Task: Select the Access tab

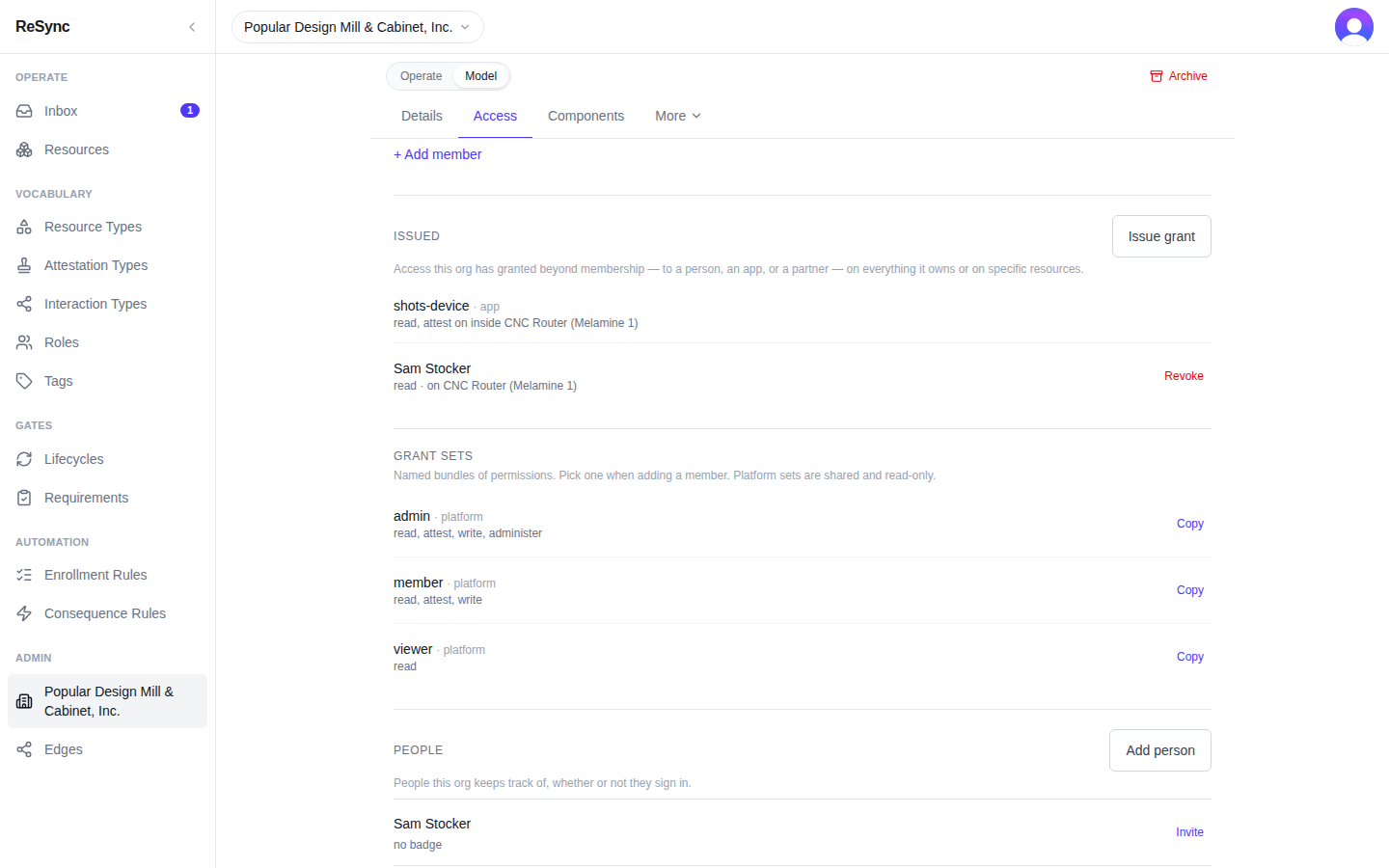Action: coord(495,116)
